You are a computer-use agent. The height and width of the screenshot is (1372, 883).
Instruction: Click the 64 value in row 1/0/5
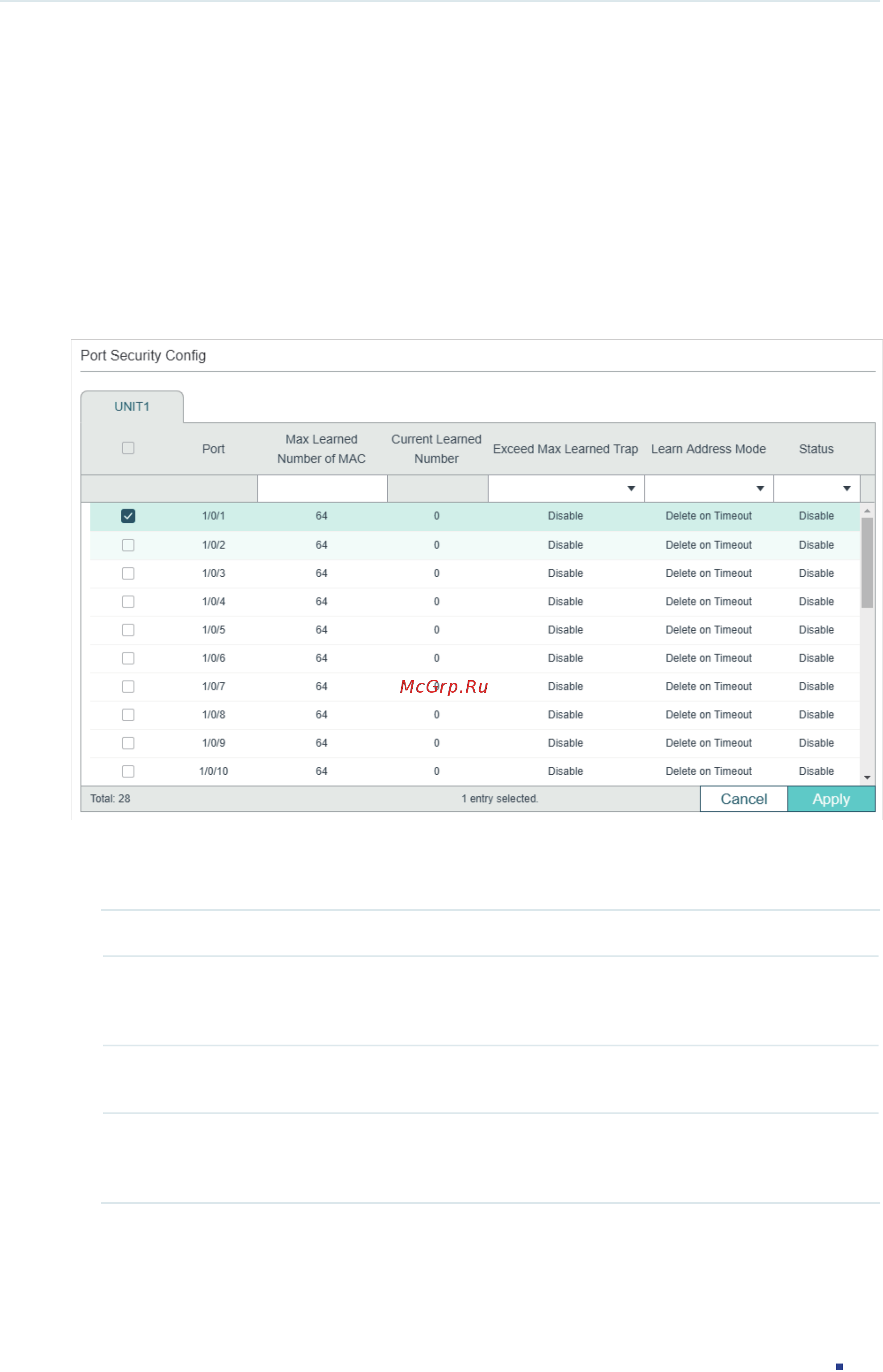click(x=322, y=630)
